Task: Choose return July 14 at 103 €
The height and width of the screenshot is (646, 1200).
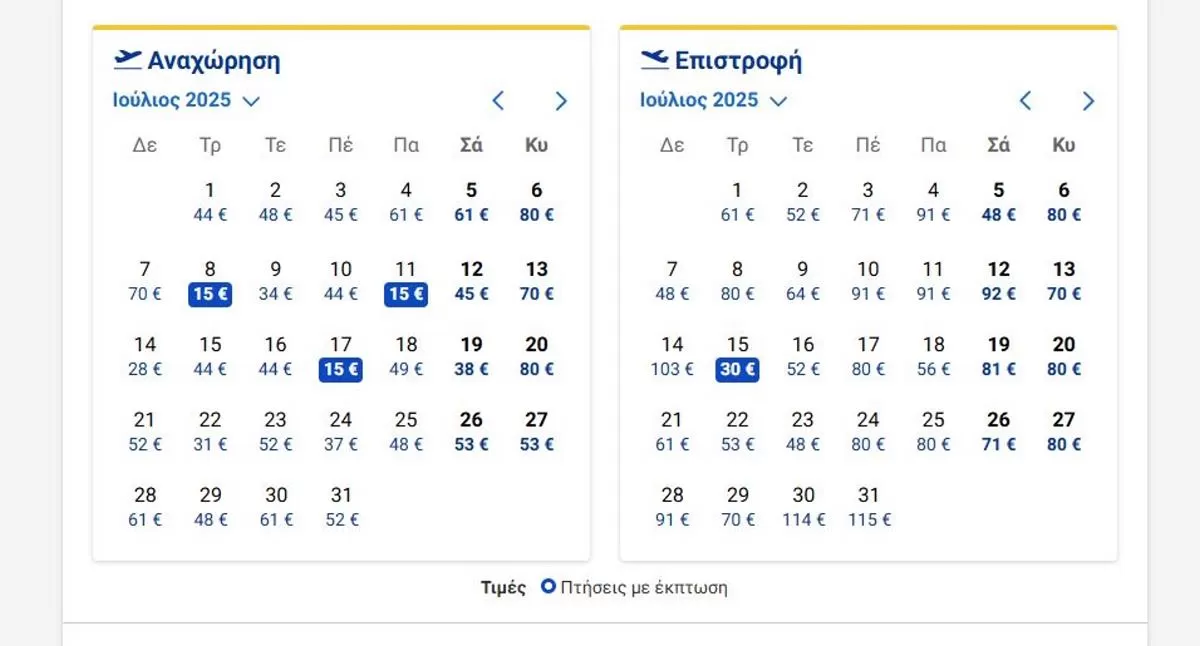Action: click(672, 357)
